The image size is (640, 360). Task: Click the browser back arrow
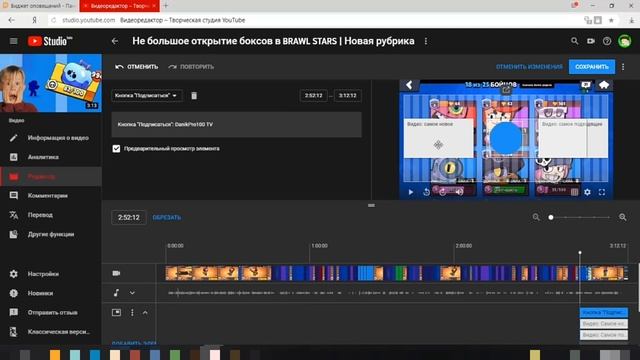tap(11, 20)
